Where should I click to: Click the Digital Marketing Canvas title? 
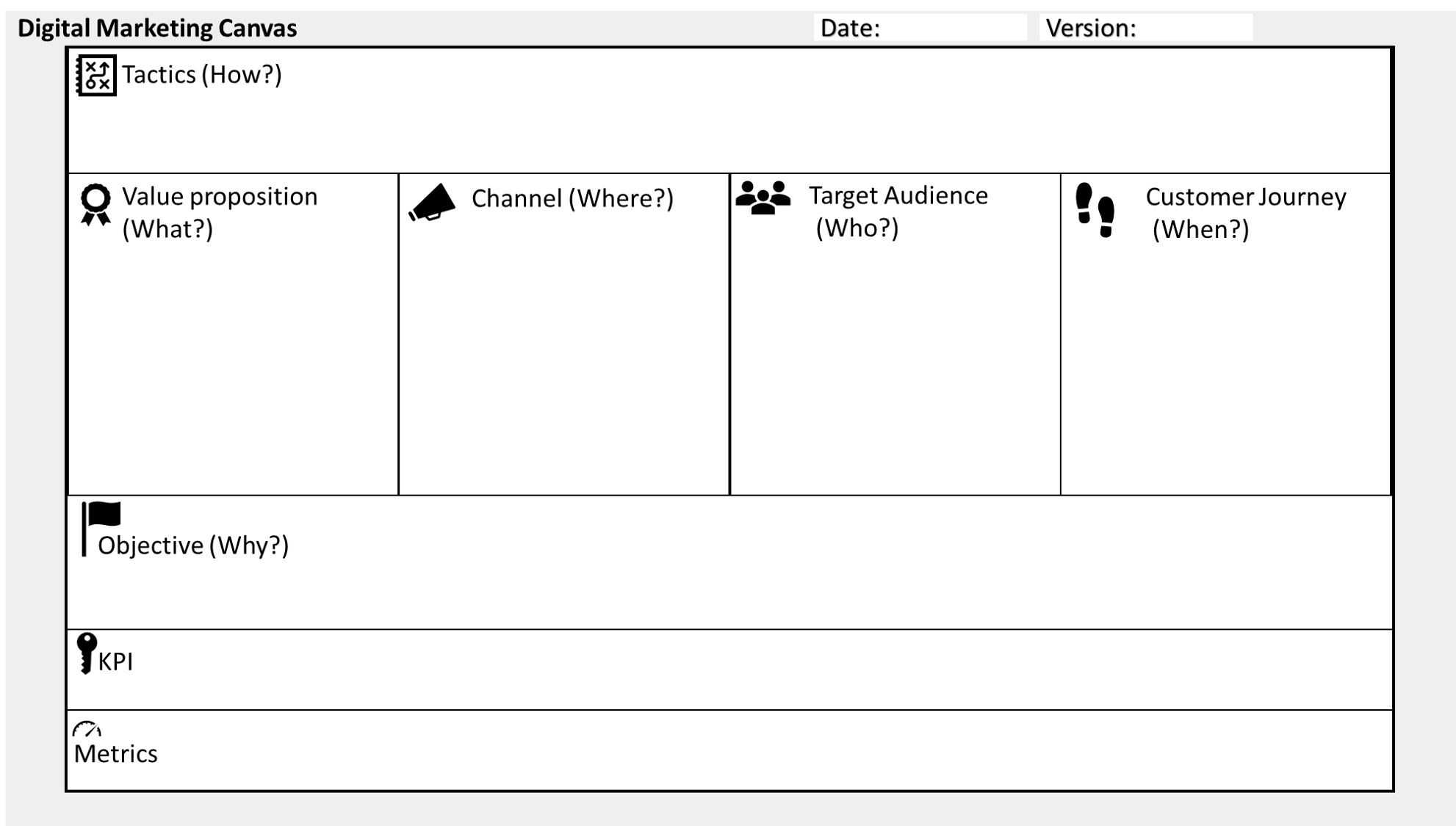click(x=157, y=28)
